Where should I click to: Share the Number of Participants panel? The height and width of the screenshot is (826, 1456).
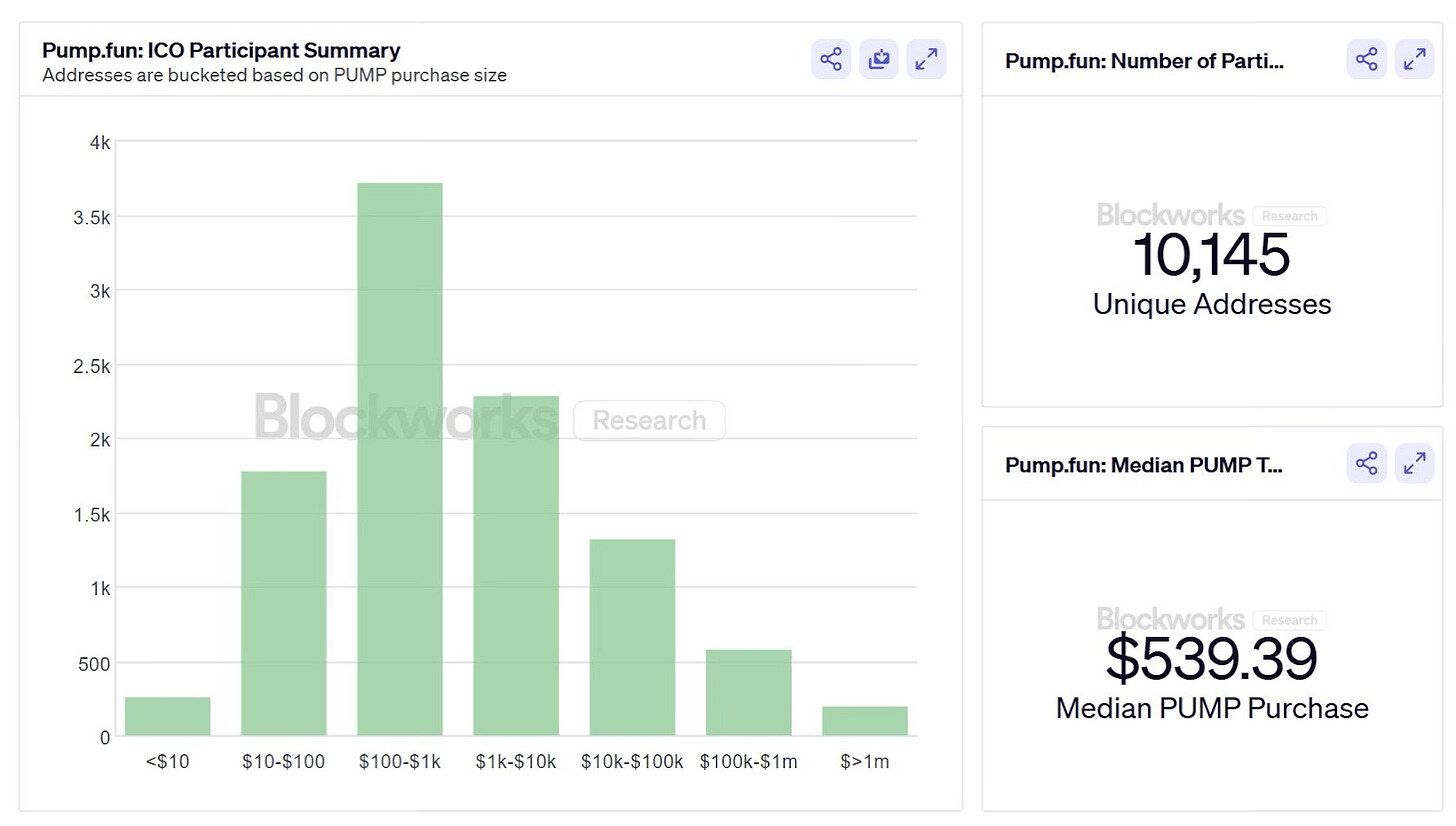pyautogui.click(x=1367, y=59)
